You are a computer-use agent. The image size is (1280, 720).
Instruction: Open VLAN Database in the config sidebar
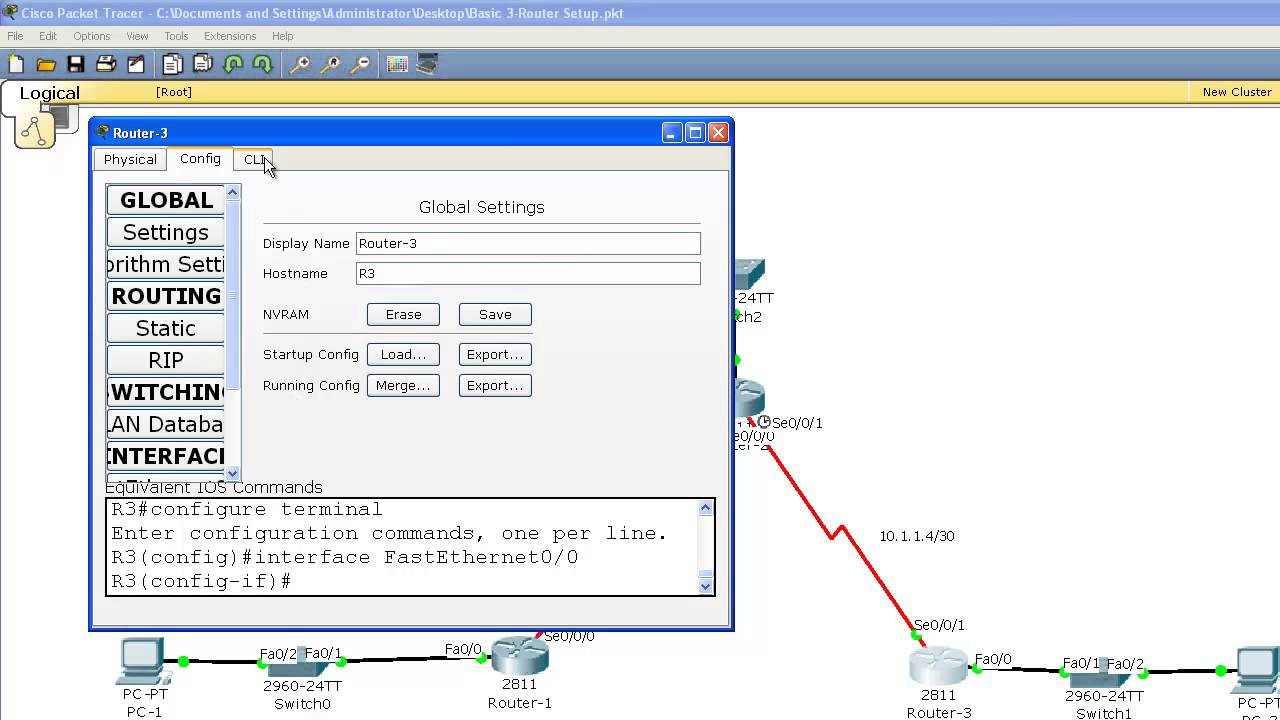click(166, 424)
